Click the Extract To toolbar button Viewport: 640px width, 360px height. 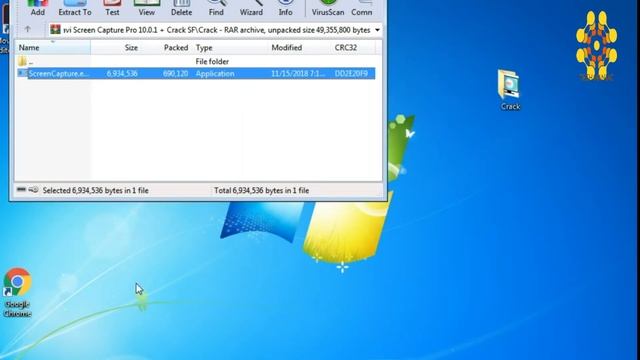(75, 8)
